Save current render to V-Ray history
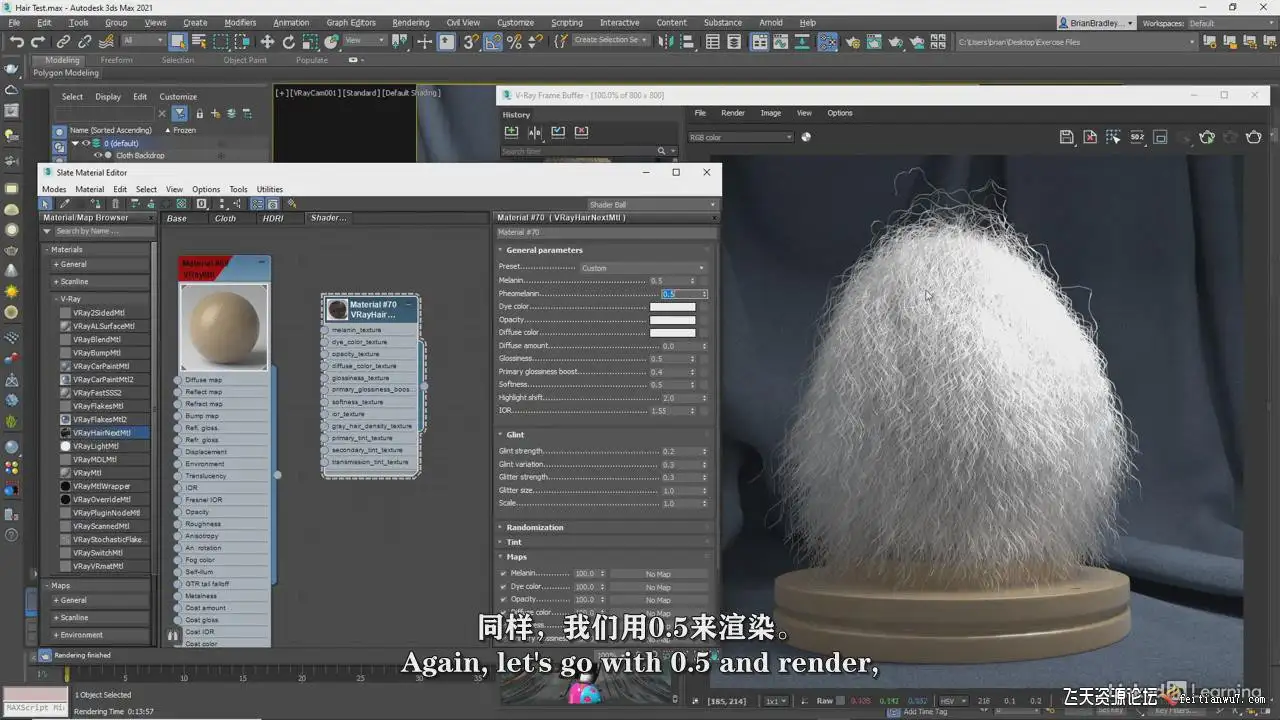The width and height of the screenshot is (1280, 720). point(511,132)
